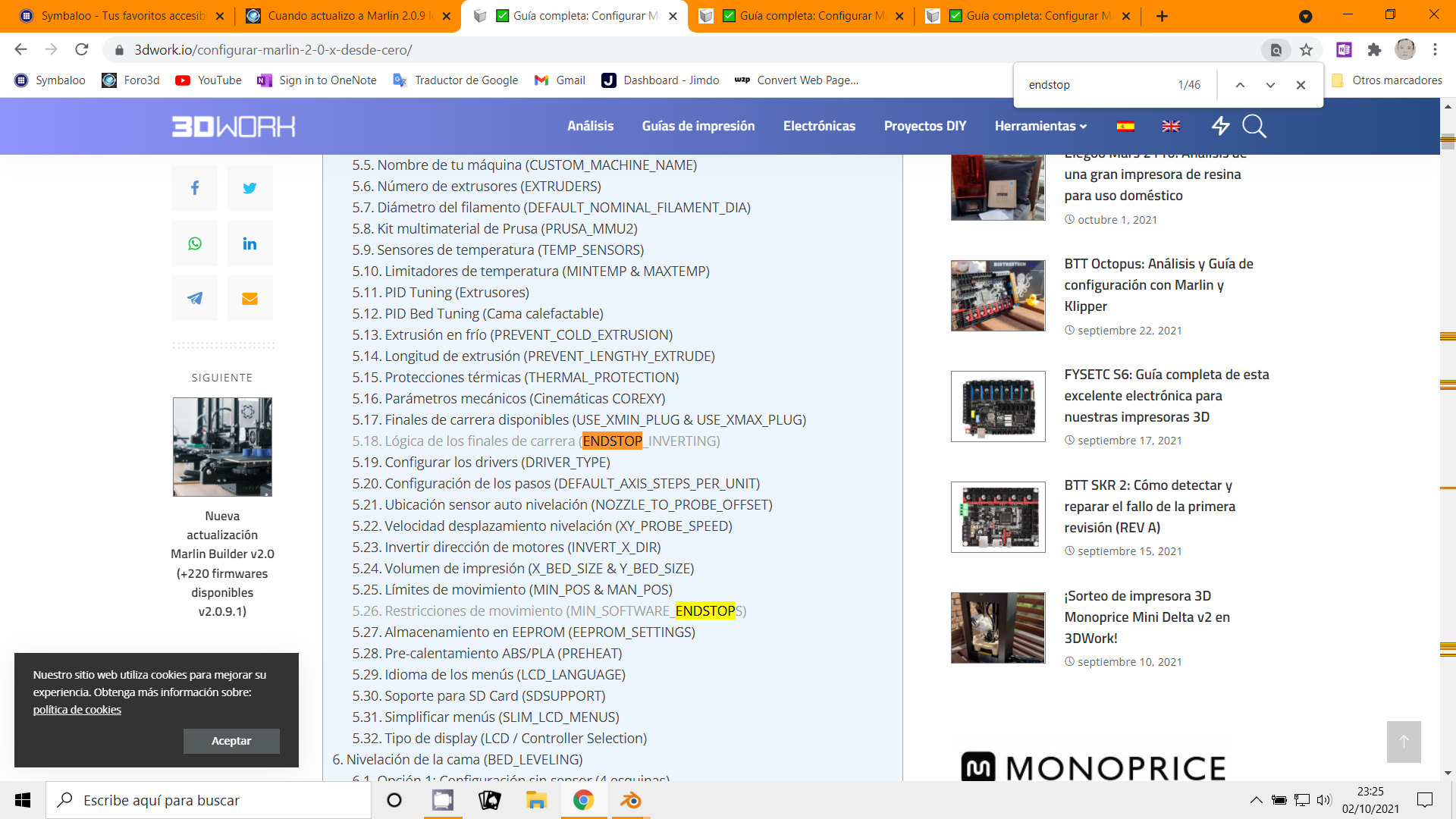
Task: Go to next find result
Action: point(1270,85)
